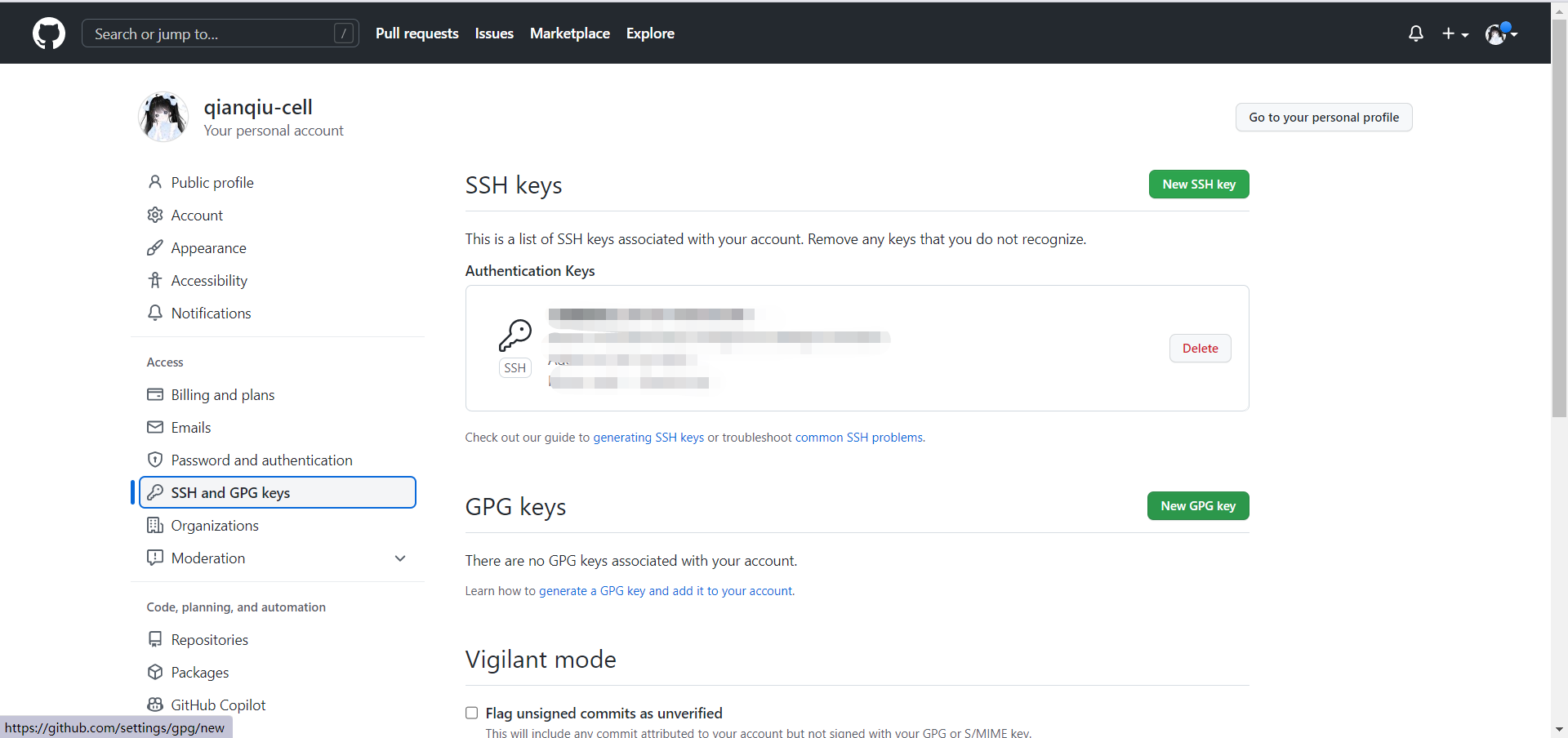1568x738 pixels.
Task: Open the generating SSH keys guide link
Action: [x=648, y=438]
